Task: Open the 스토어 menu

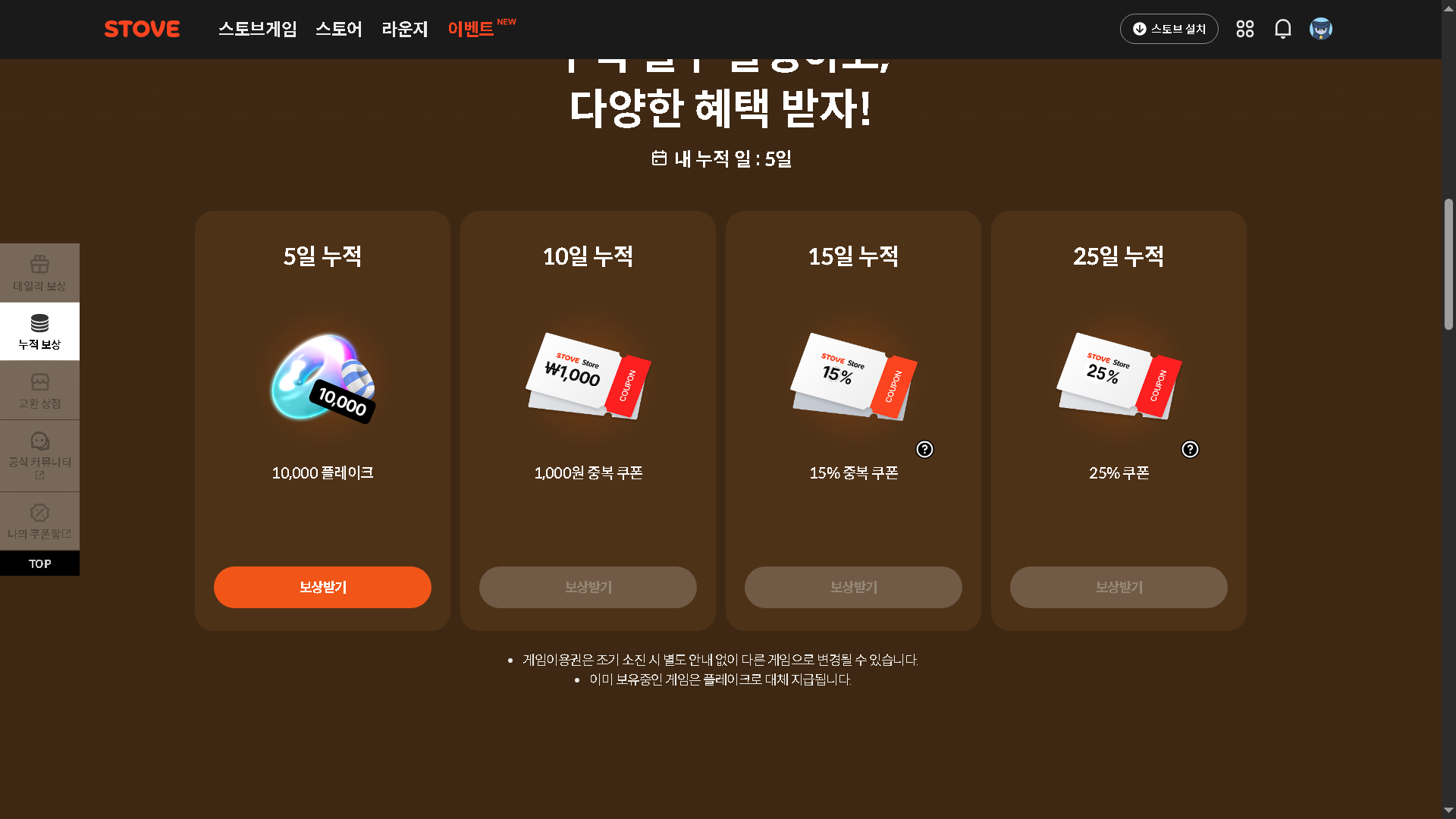Action: tap(339, 29)
